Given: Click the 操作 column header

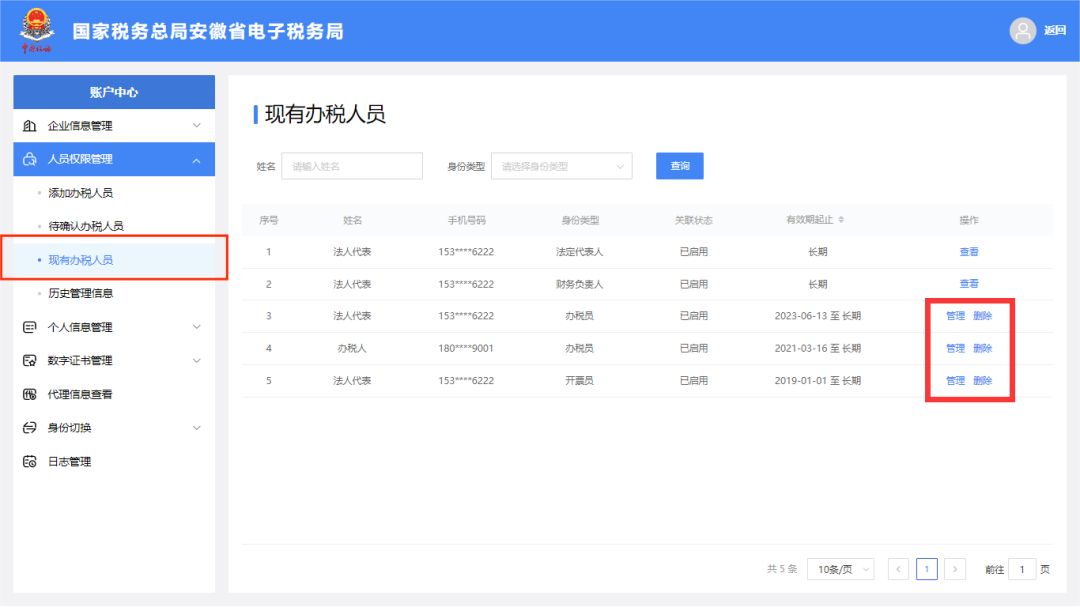Looking at the screenshot, I should tap(969, 220).
